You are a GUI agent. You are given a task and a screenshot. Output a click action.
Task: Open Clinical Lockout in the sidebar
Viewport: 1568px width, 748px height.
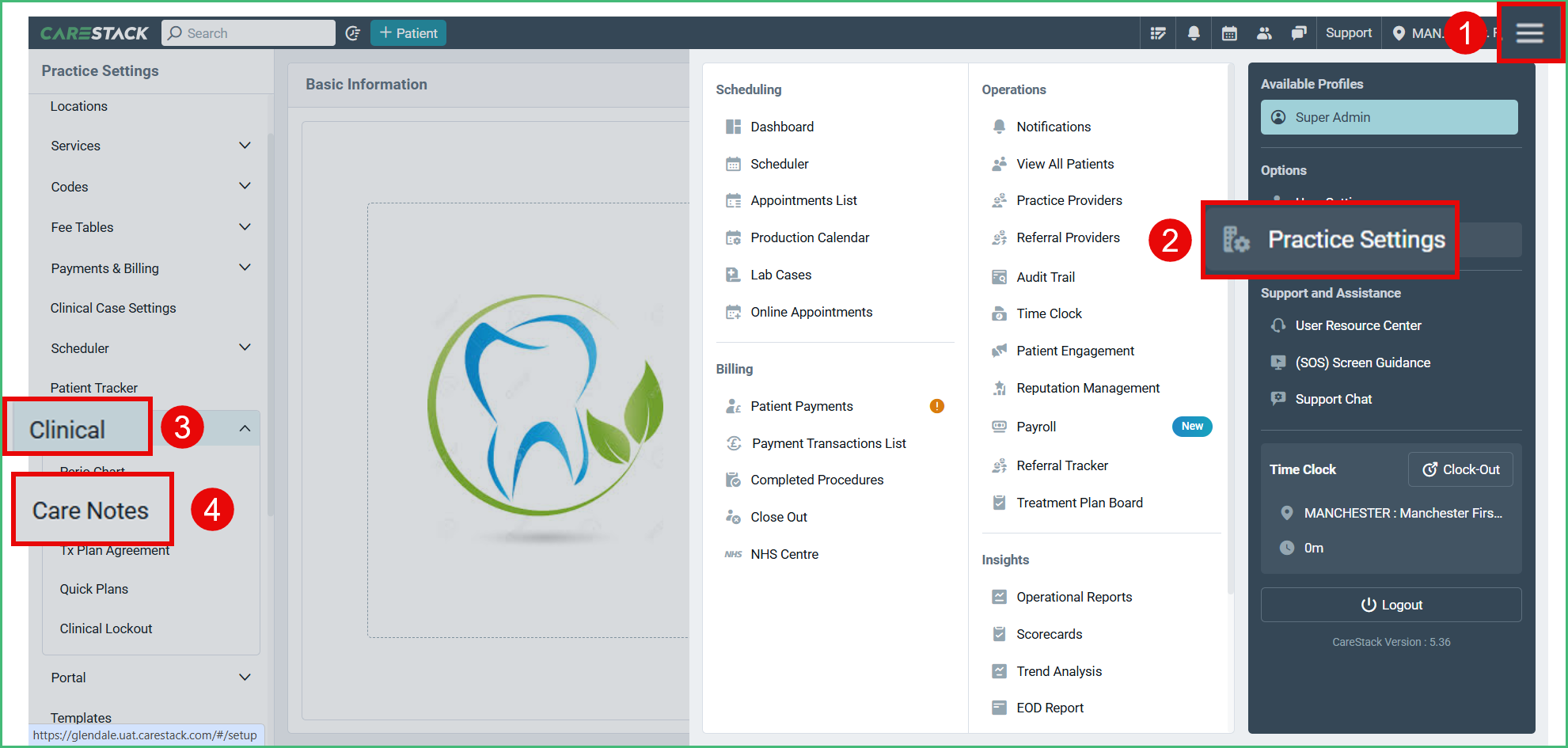[106, 628]
